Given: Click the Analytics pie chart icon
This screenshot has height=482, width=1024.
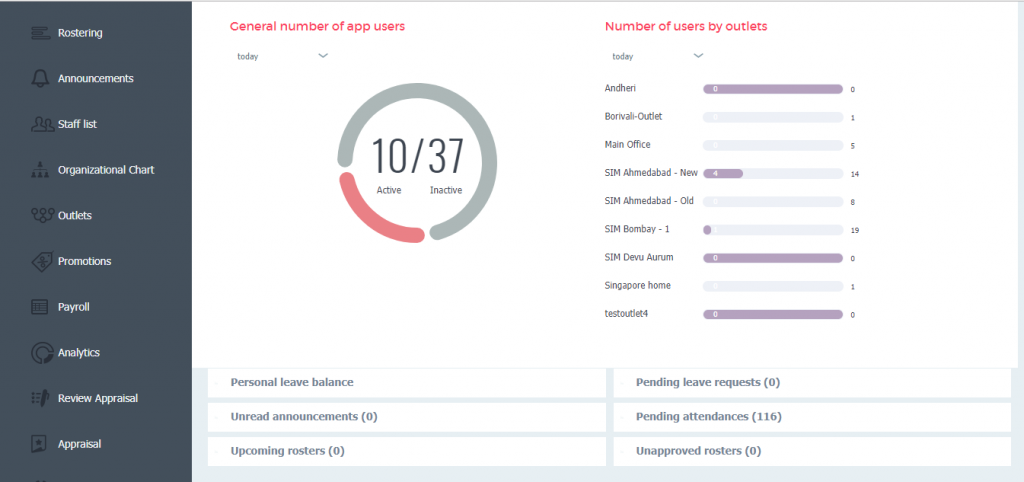Looking at the screenshot, I should (x=41, y=353).
